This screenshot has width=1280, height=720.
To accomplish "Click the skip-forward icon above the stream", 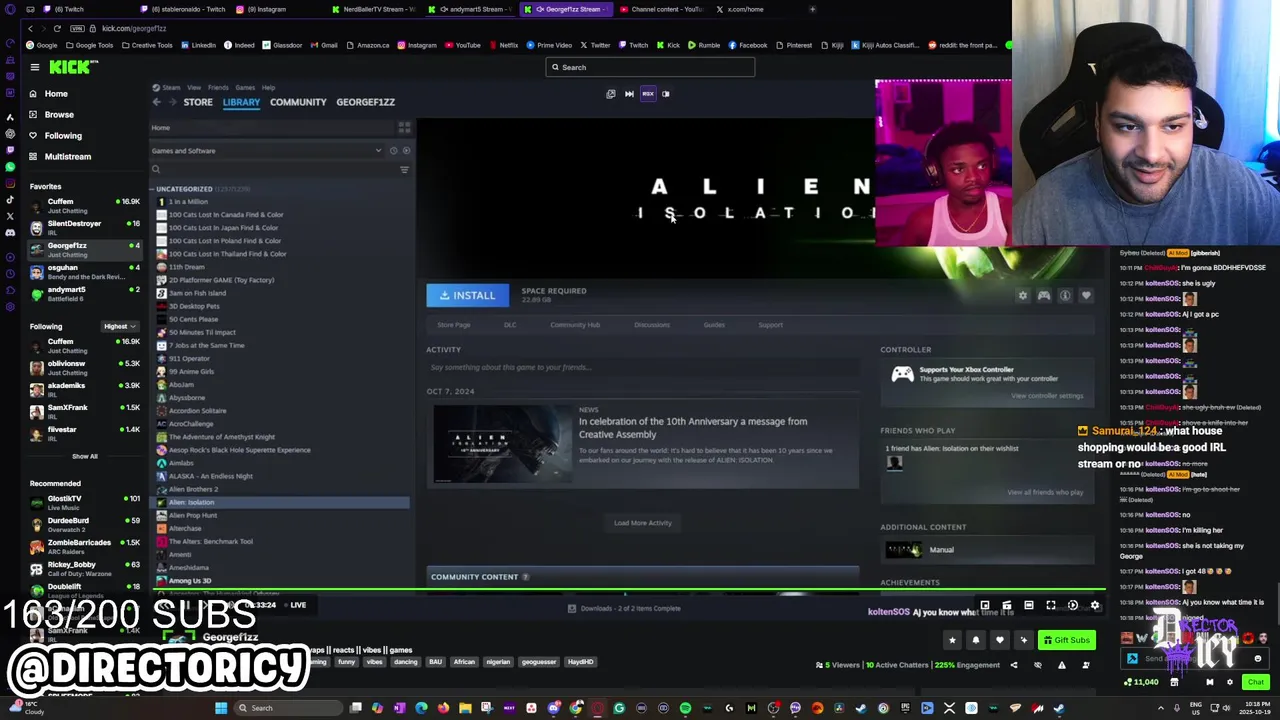I will (x=629, y=94).
